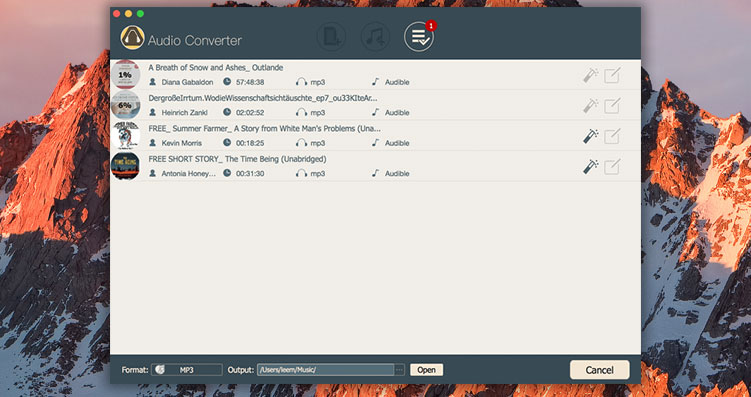Click edit tag icon for Summer Farmer row
Image resolution: width=751 pixels, height=397 pixels.
[612, 136]
